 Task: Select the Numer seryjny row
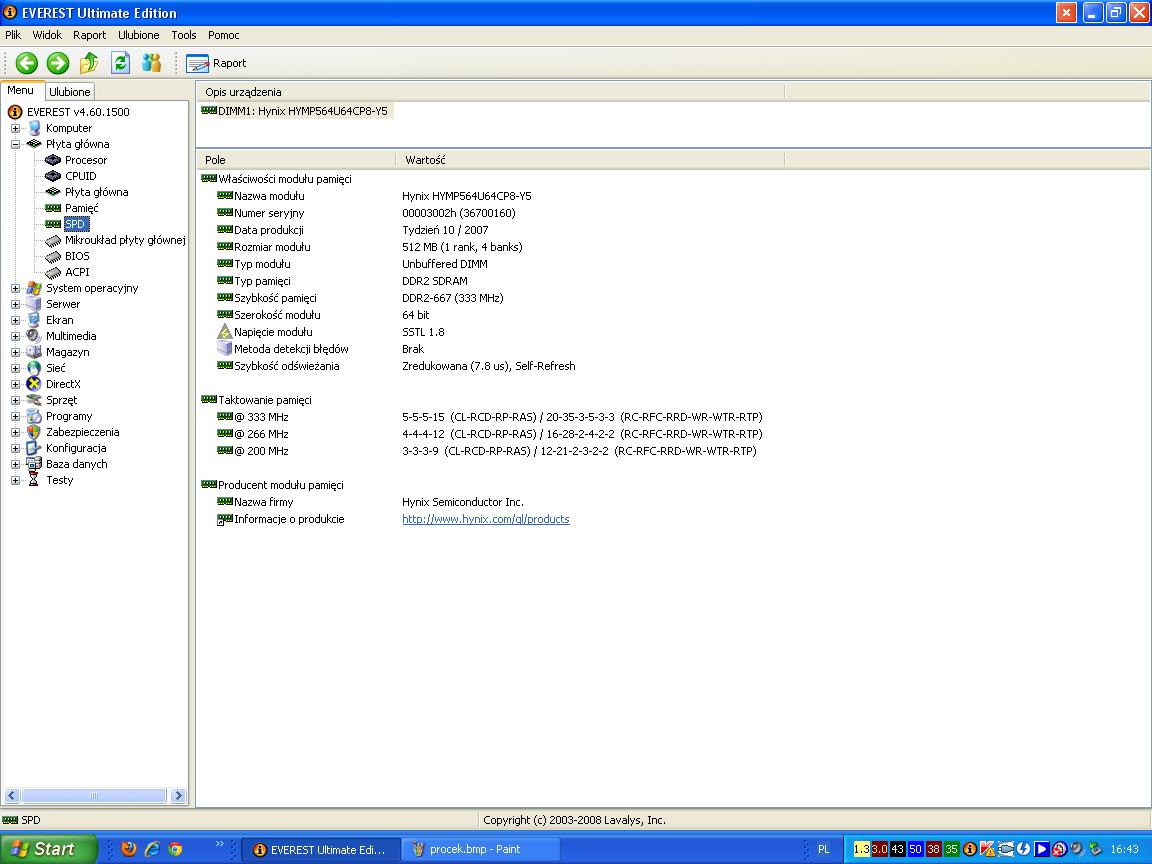click(269, 213)
